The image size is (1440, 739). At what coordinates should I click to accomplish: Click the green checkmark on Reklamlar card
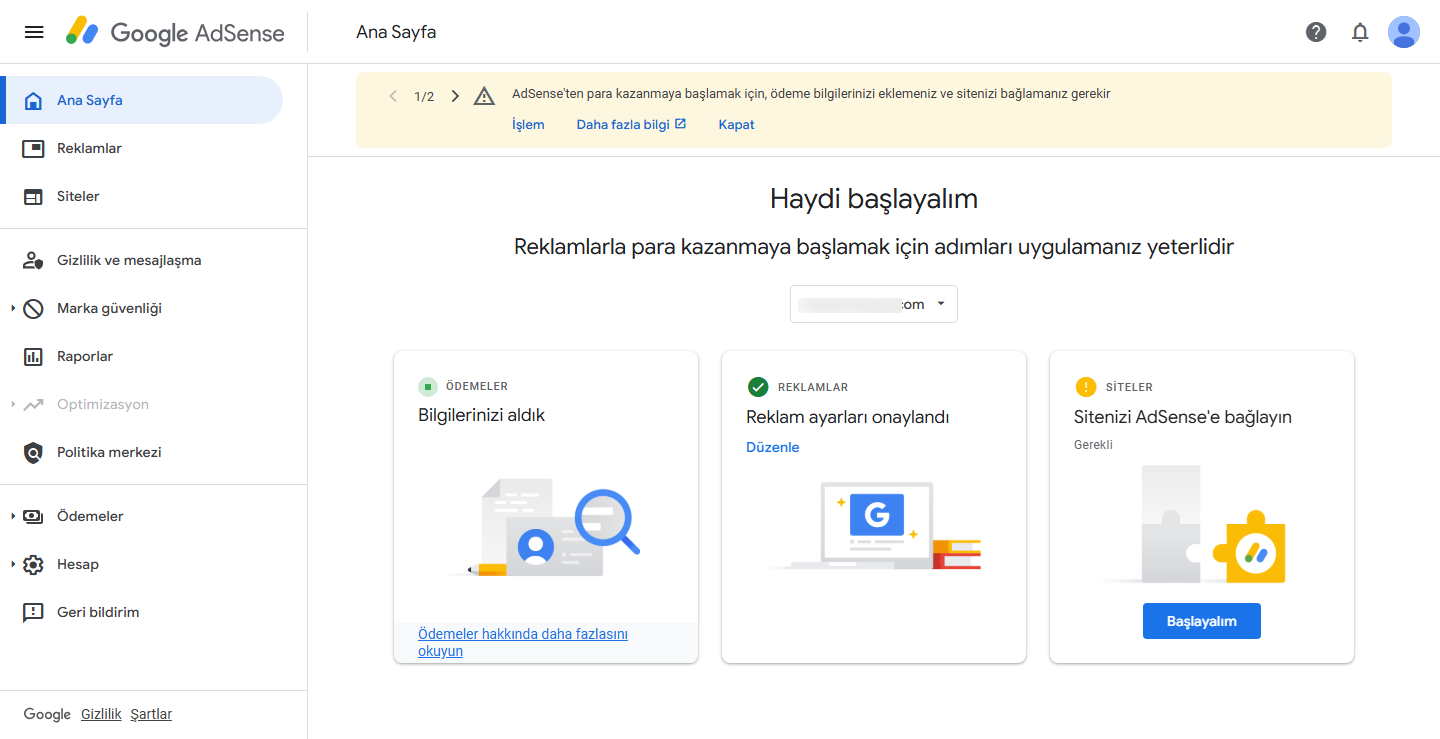click(x=758, y=387)
